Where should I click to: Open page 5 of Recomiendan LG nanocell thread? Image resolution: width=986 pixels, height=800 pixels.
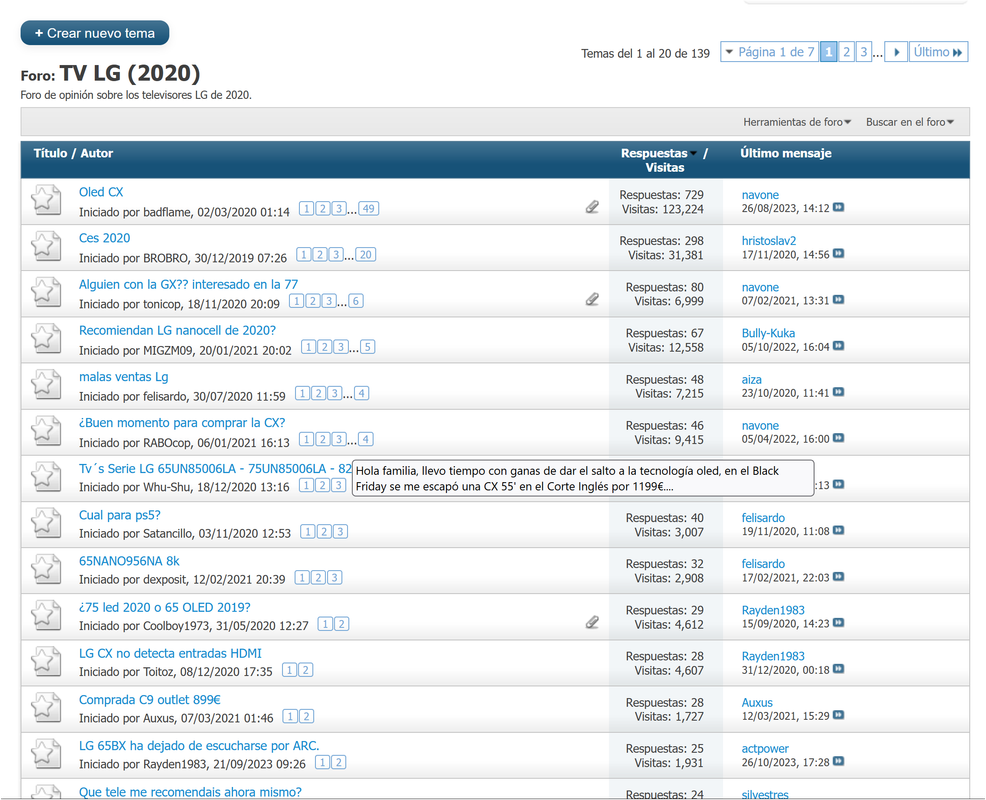click(x=367, y=347)
